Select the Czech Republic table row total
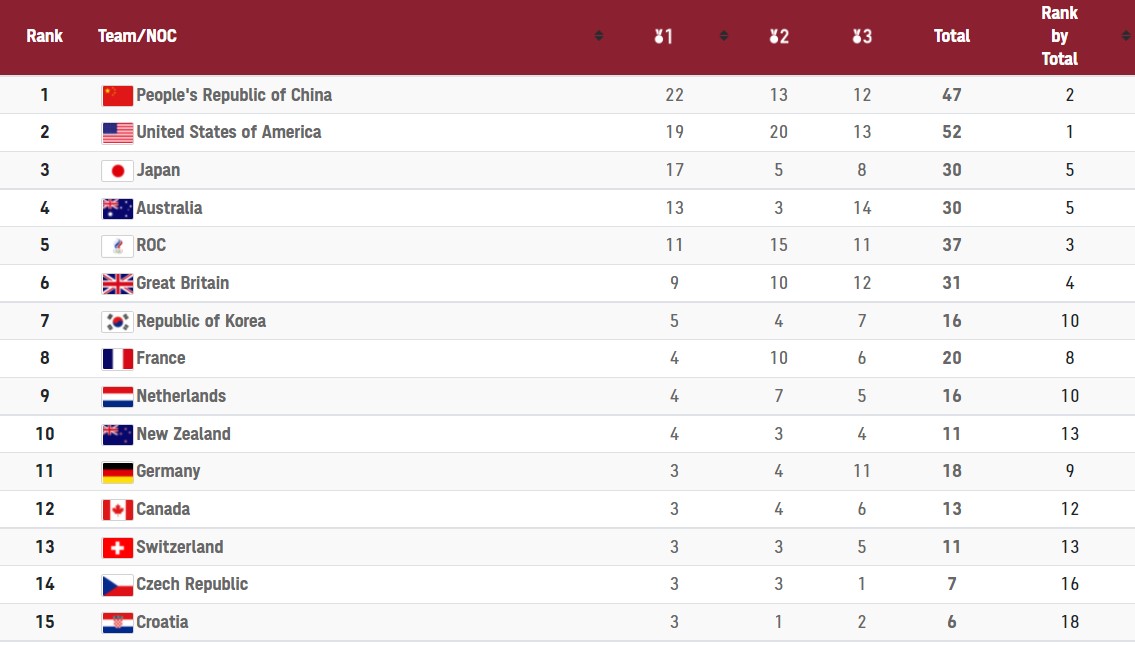Screen dimensions: 1135x645 (951, 584)
